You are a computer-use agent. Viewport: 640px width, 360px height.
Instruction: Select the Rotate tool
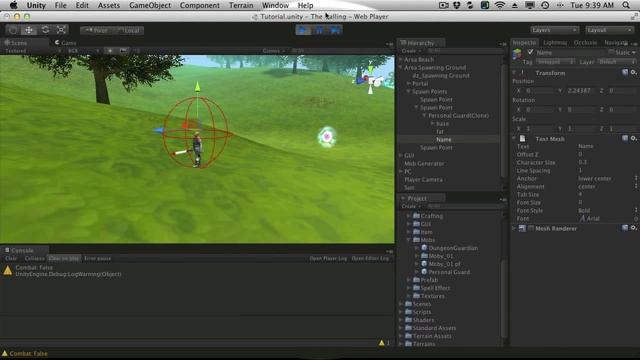[45, 30]
